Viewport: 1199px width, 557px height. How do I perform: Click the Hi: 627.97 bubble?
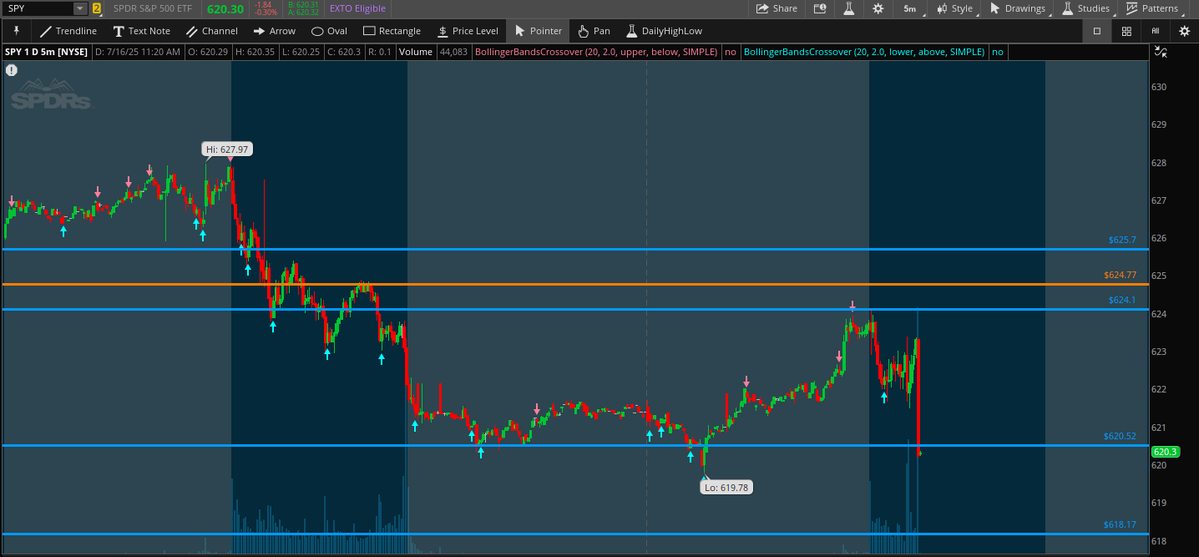click(226, 149)
